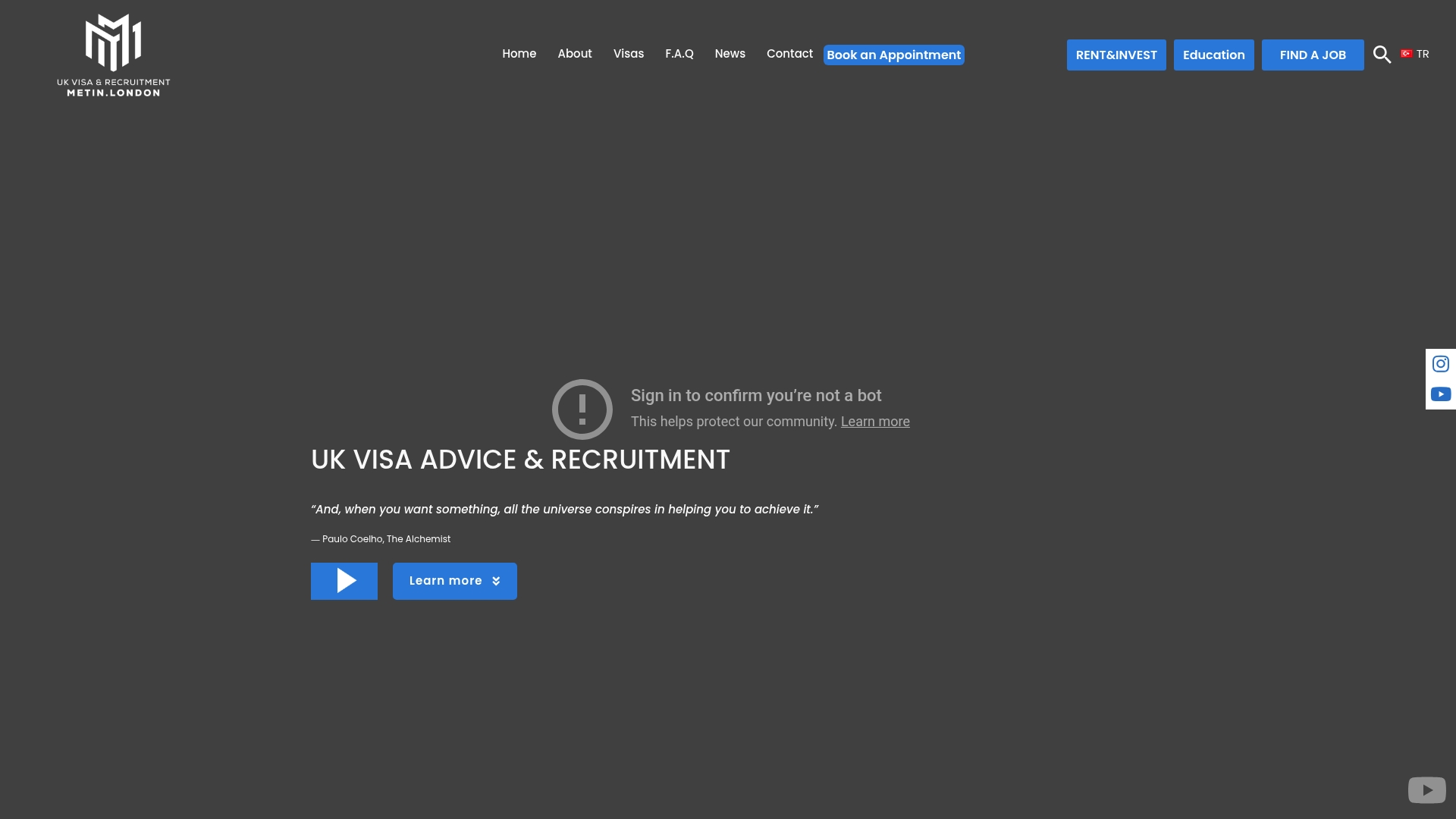Click the Instagram sidebar icon
Image resolution: width=1456 pixels, height=819 pixels.
[1441, 364]
